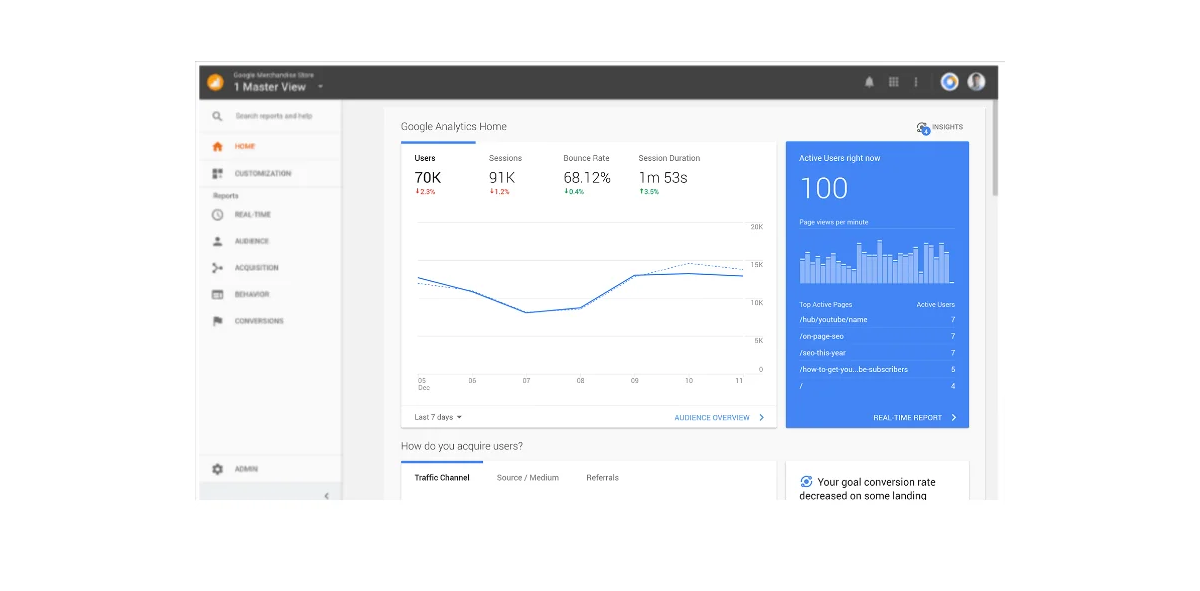Click the Insights lightbulb icon
The width and height of the screenshot is (1200, 591).
coord(923,127)
